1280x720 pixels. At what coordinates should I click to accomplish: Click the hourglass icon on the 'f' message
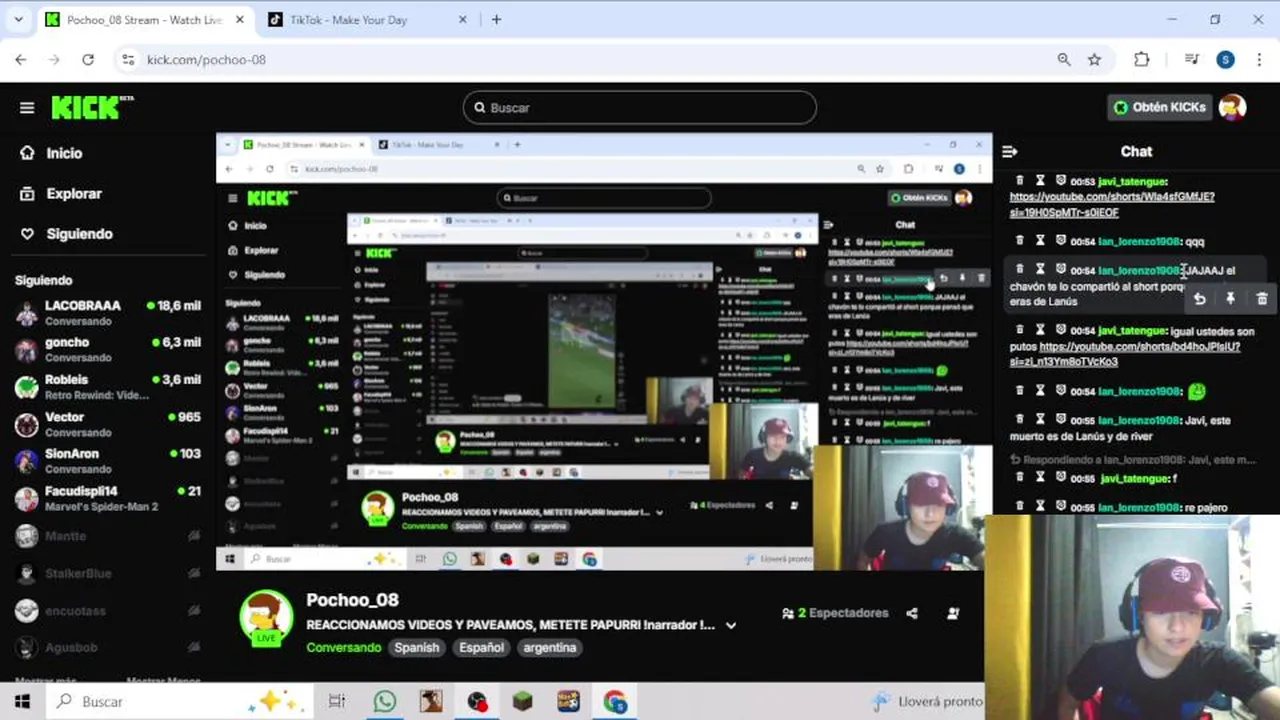1040,477
